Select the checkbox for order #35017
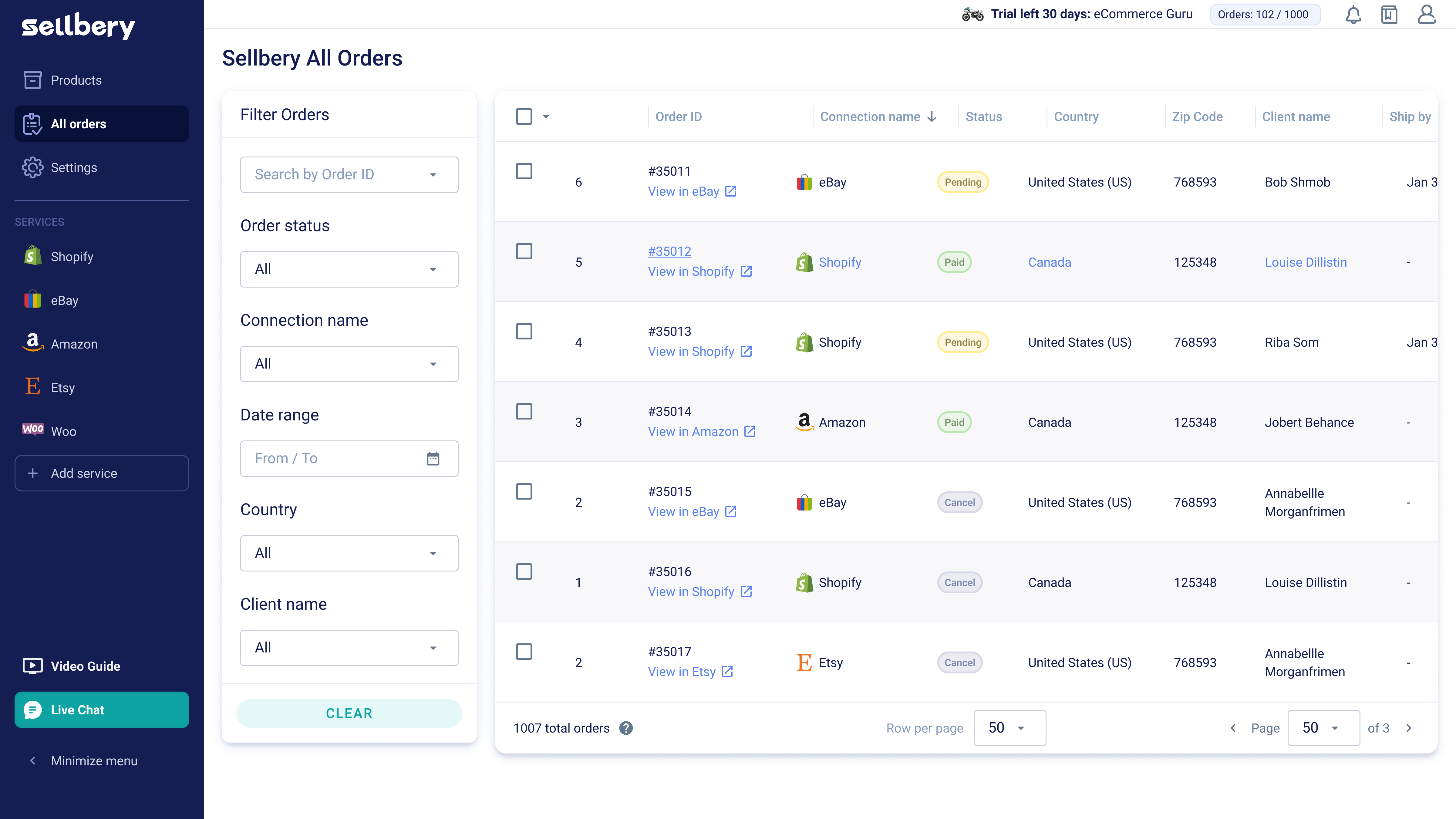 click(x=524, y=652)
